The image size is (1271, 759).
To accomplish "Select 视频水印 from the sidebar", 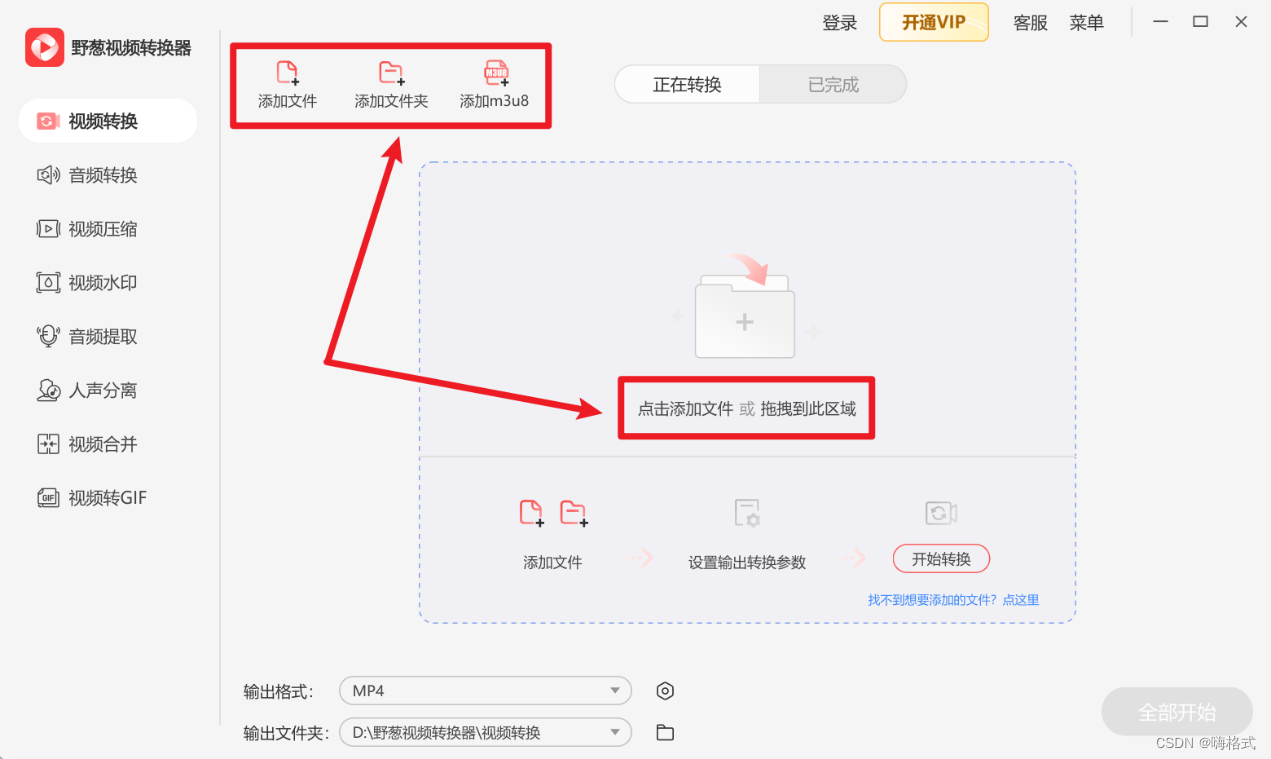I will click(x=107, y=282).
